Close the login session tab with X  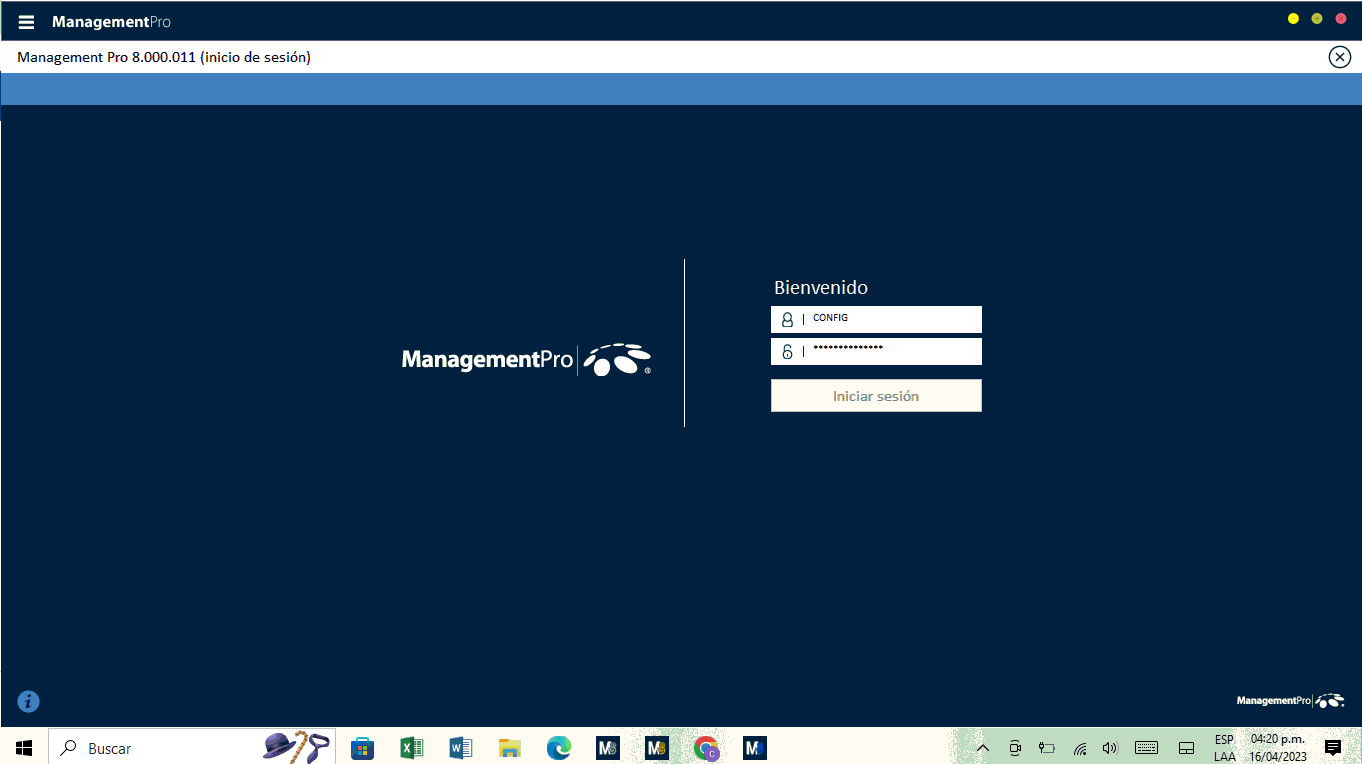point(1339,57)
